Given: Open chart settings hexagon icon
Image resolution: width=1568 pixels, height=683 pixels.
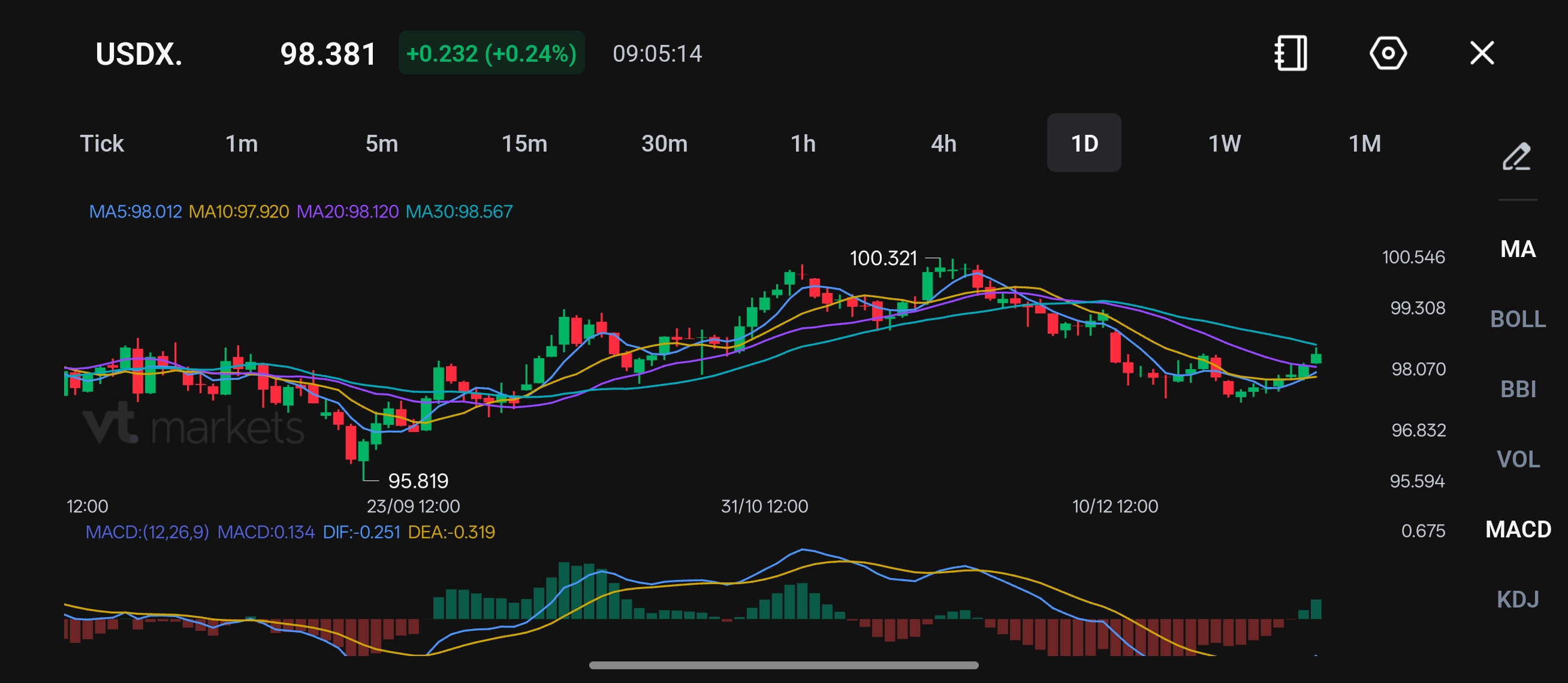Looking at the screenshot, I should [1388, 53].
